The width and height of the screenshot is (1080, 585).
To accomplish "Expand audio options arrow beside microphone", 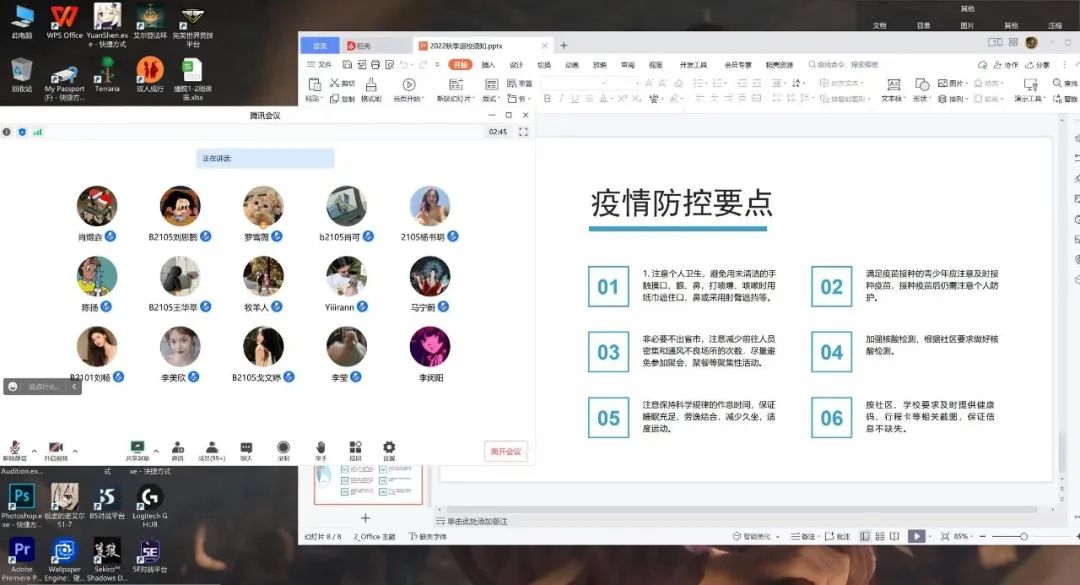I will [x=34, y=451].
